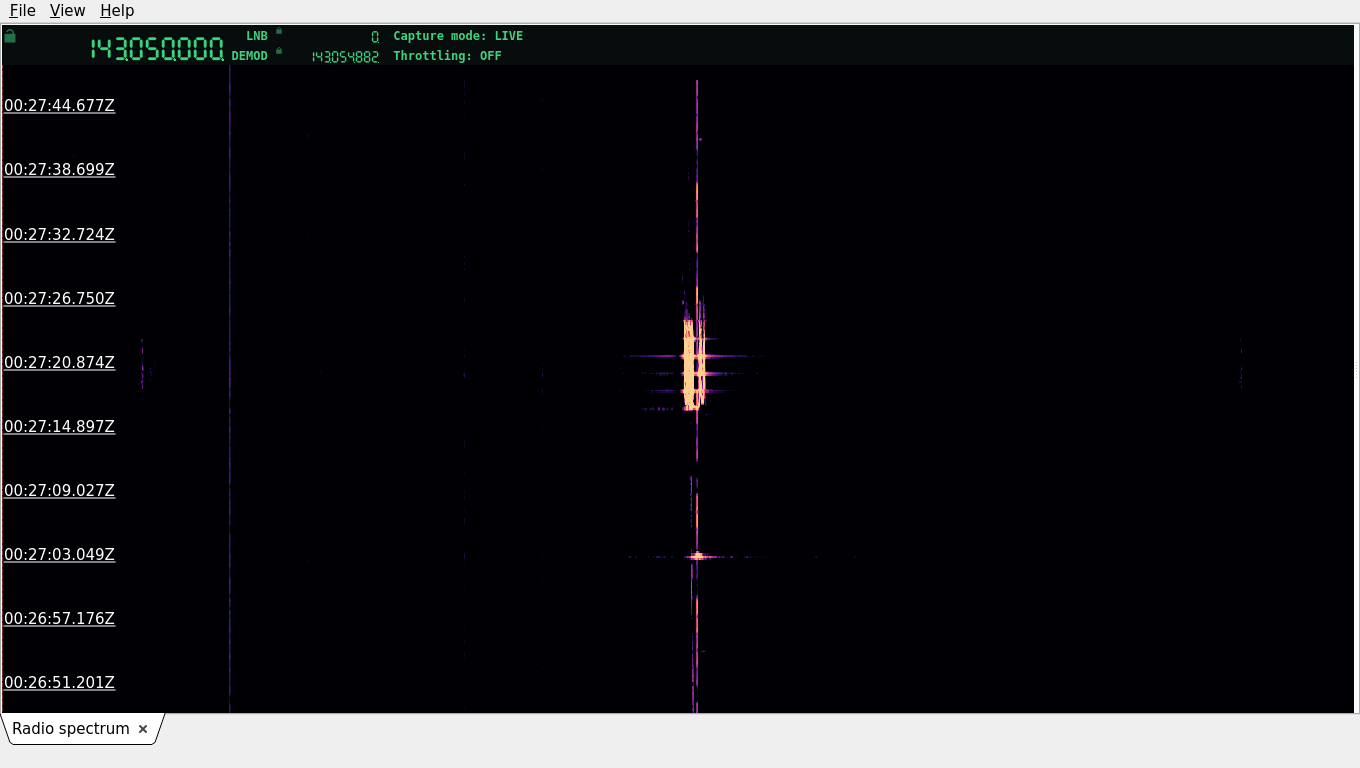Select the Radio spectrum tab
The height and width of the screenshot is (768, 1360).
pos(71,729)
